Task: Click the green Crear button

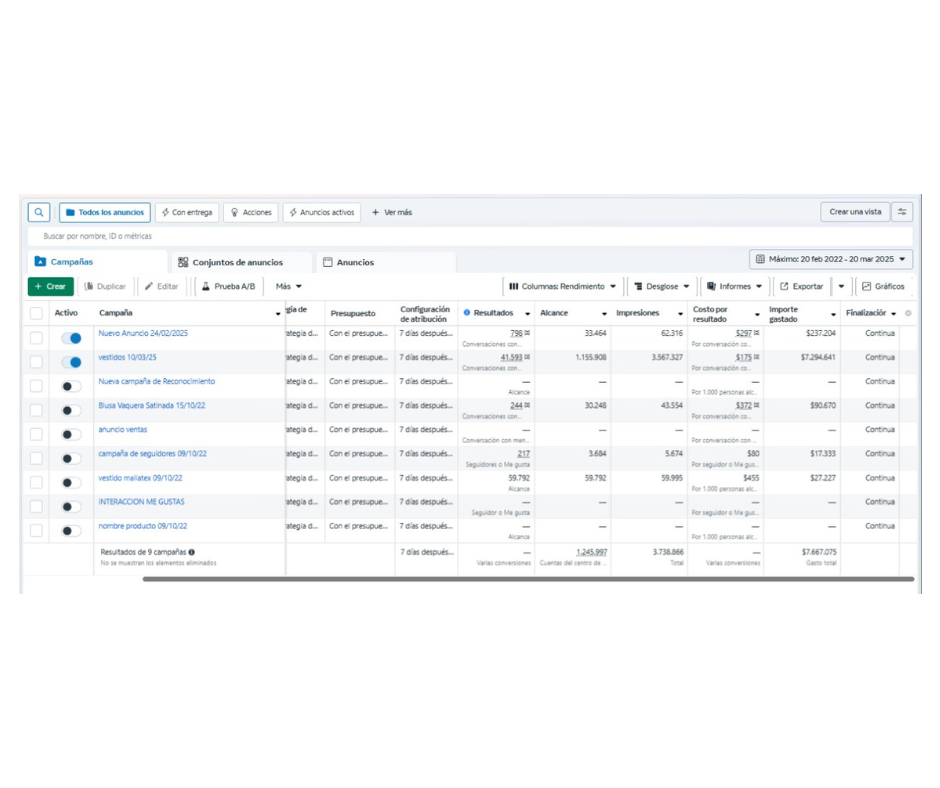Action: (x=50, y=287)
